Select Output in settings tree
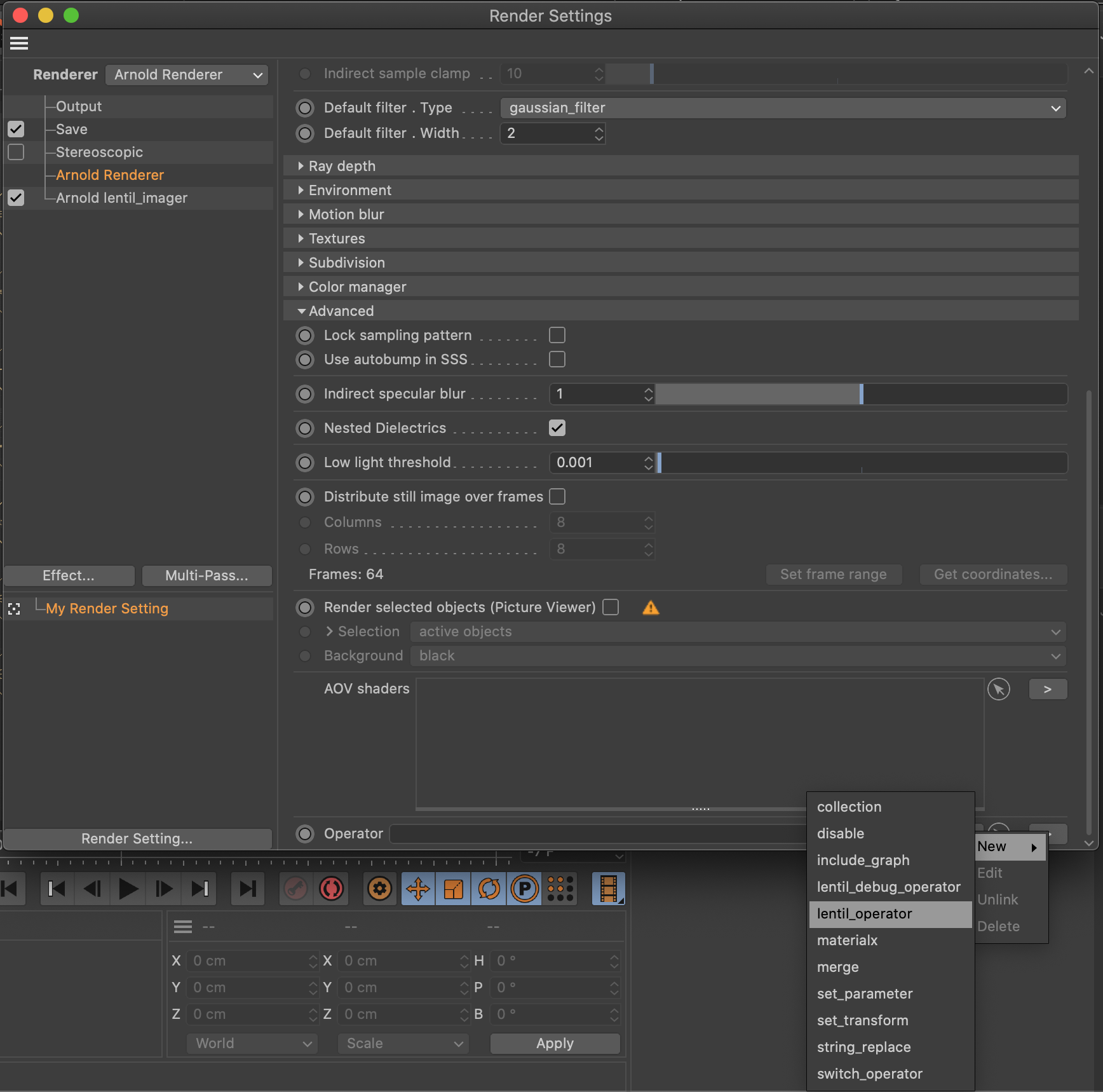Image resolution: width=1103 pixels, height=1092 pixels. (x=79, y=106)
